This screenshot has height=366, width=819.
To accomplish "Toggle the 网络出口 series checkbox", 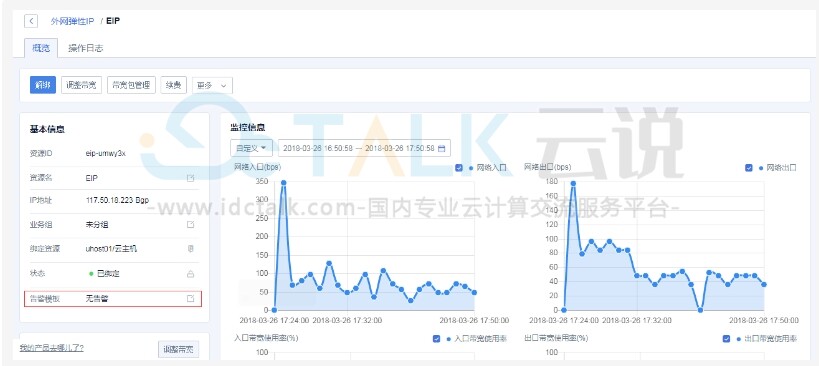I will tap(748, 168).
